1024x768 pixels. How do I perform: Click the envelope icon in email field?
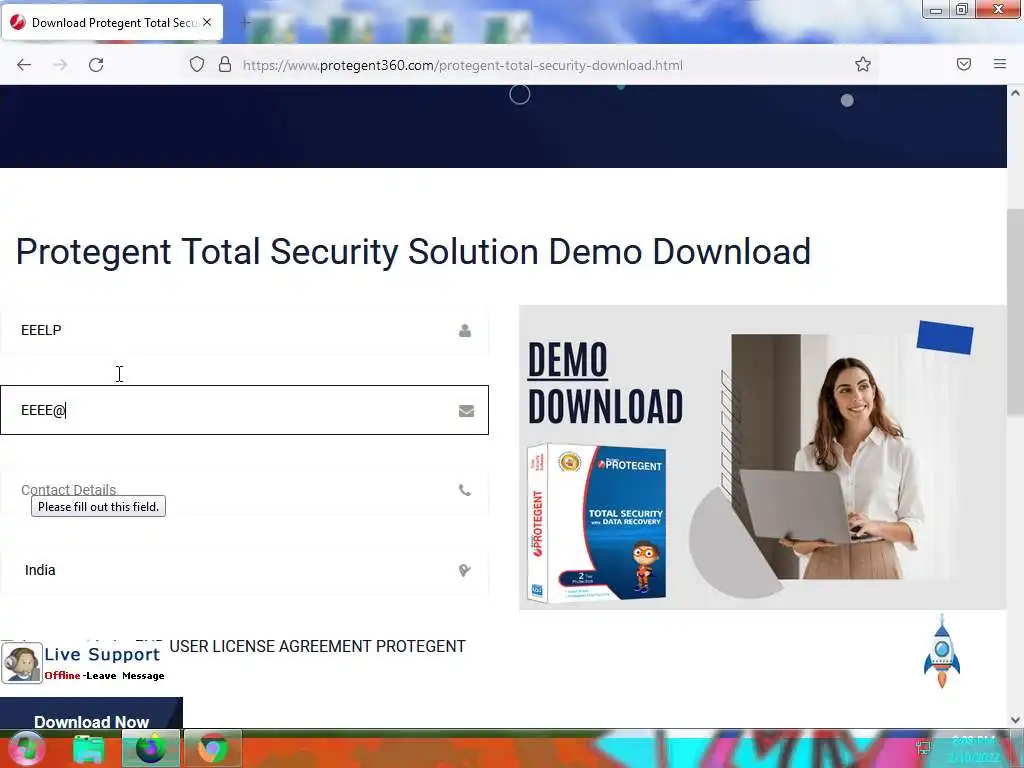466,411
